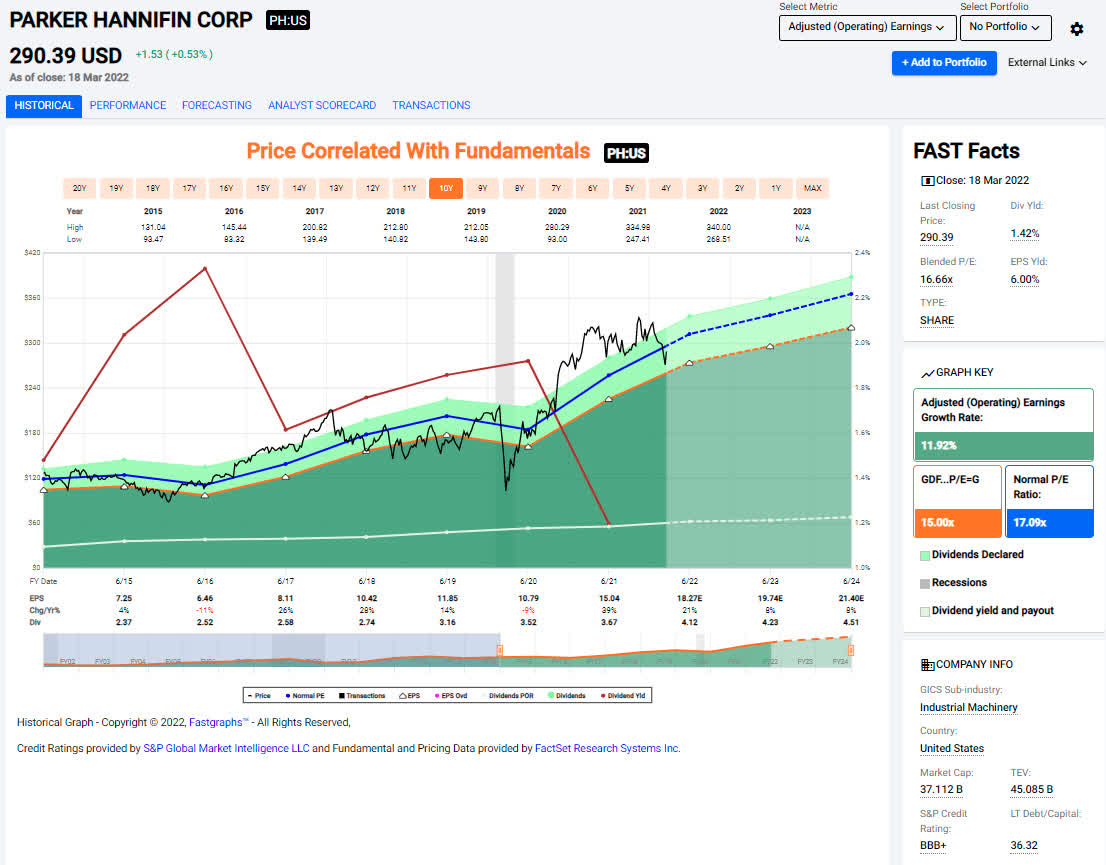This screenshot has width=1106, height=865.
Task: Toggle the EPS Ovd legend entry
Action: 451,696
